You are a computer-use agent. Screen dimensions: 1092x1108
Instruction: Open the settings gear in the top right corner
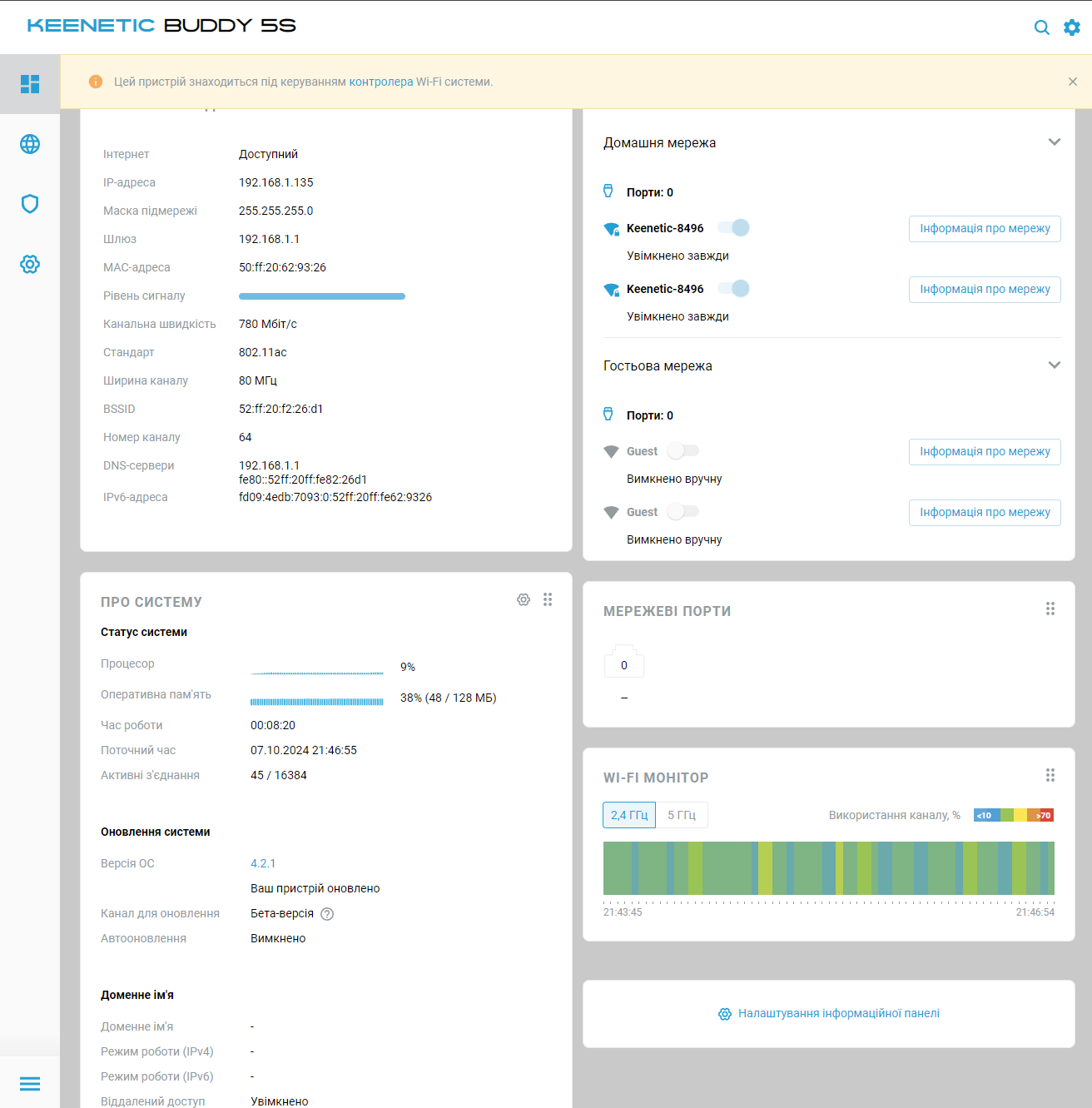[1072, 27]
